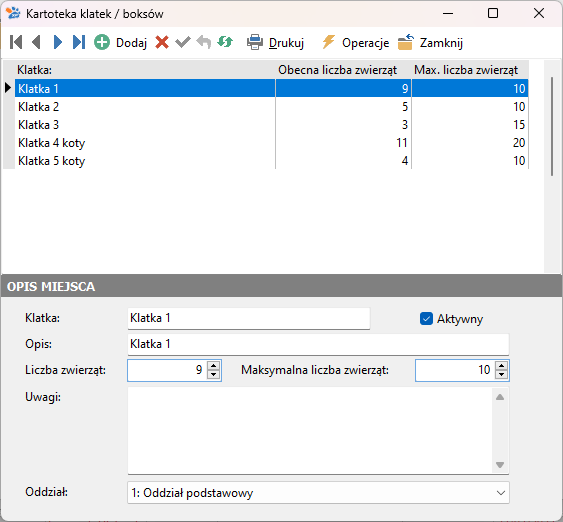Decrease Maksymalna liczba zwierząt with down arrow

point(501,375)
